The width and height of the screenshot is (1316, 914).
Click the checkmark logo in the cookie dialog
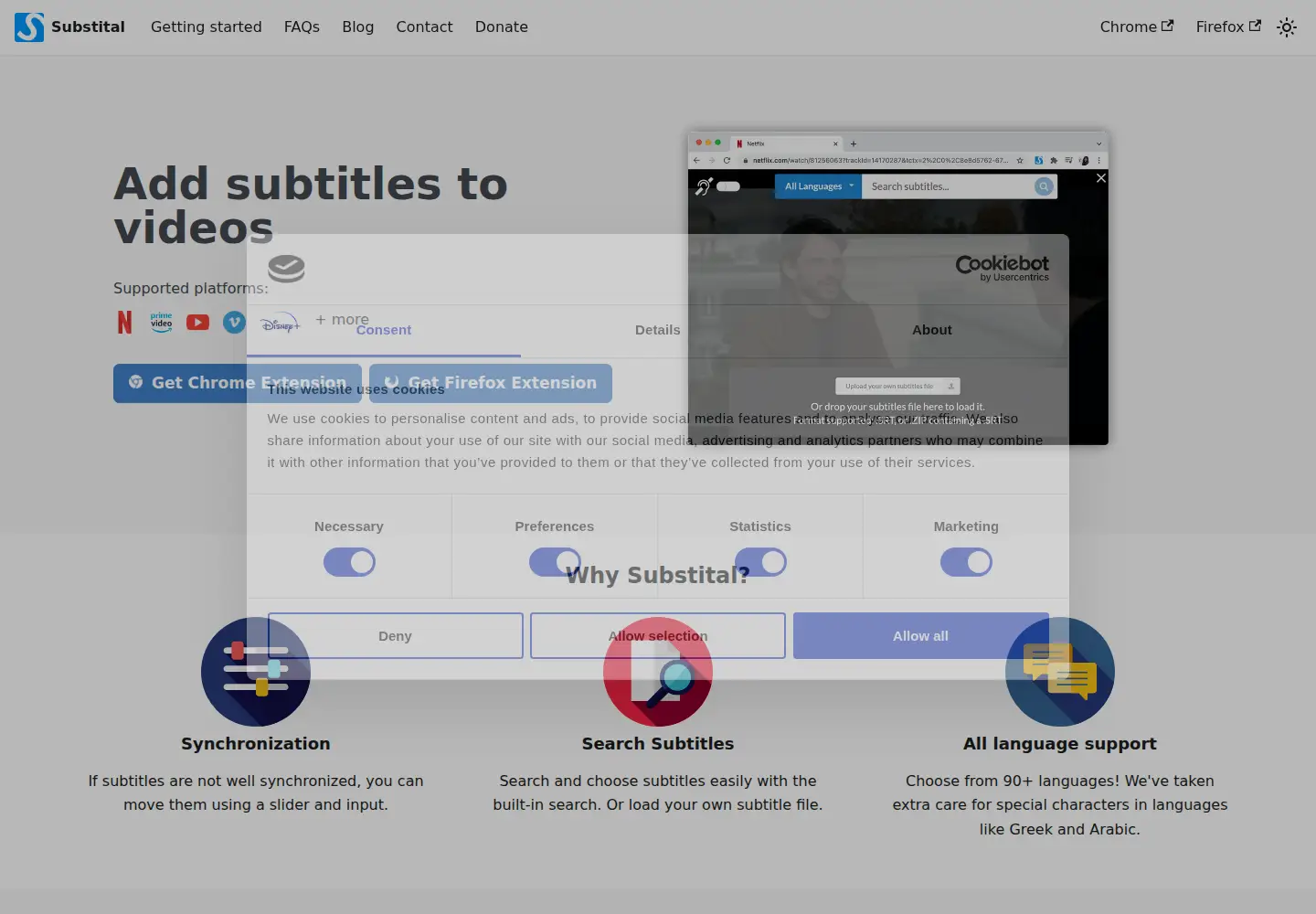point(286,269)
